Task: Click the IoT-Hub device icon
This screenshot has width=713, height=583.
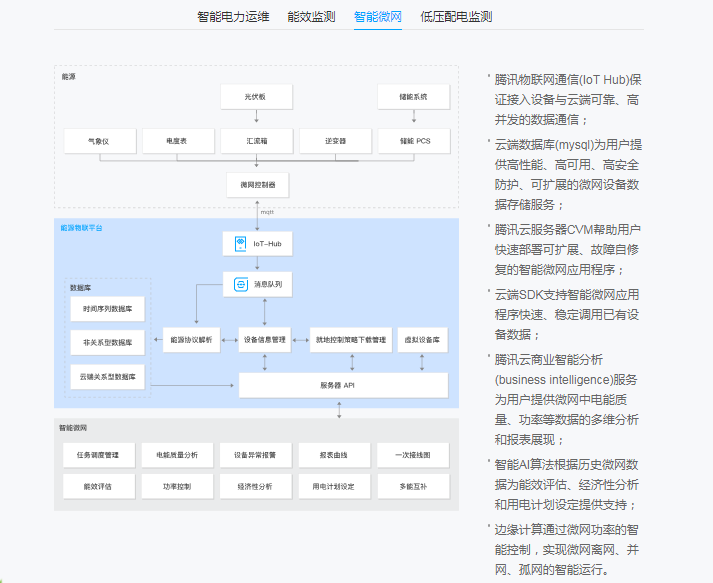Action: (x=241, y=244)
